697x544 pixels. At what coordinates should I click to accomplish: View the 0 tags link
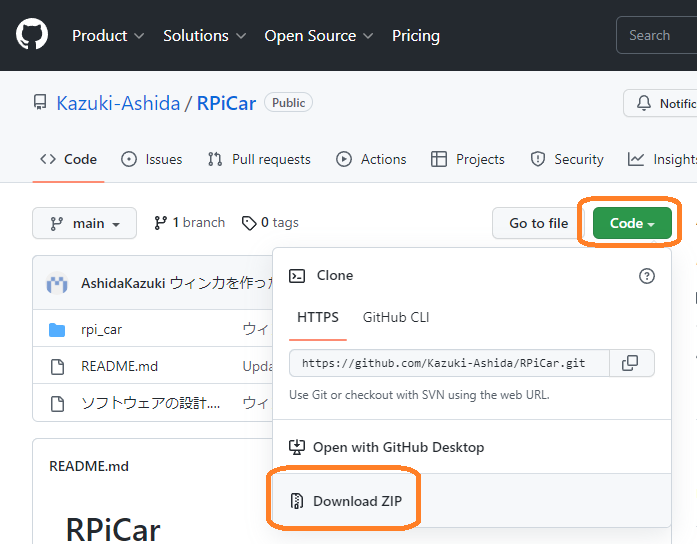pos(270,222)
